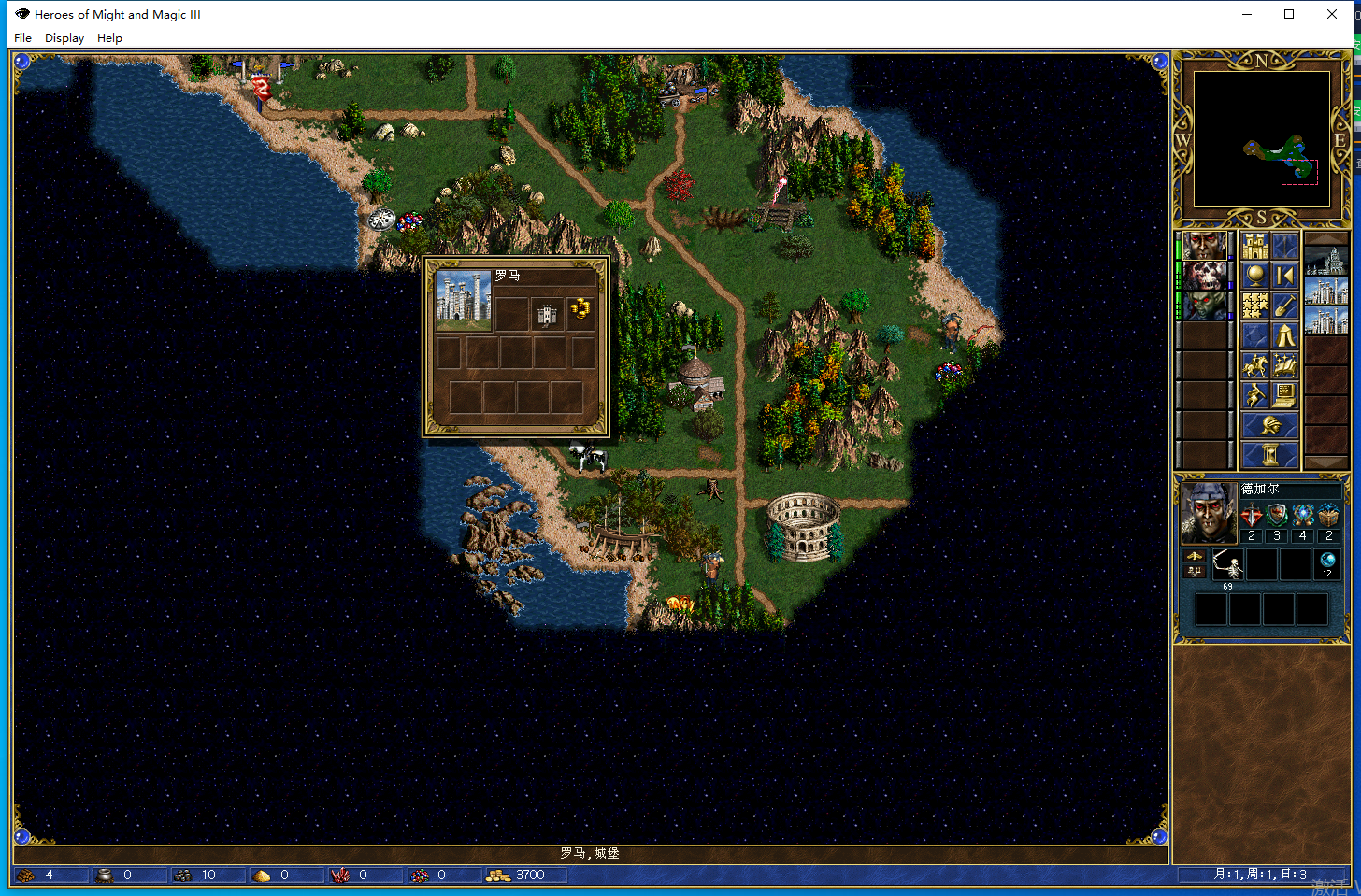Screen dimensions: 1361x896
Task: Open the spellbook cast spell button
Action: [x=1284, y=365]
